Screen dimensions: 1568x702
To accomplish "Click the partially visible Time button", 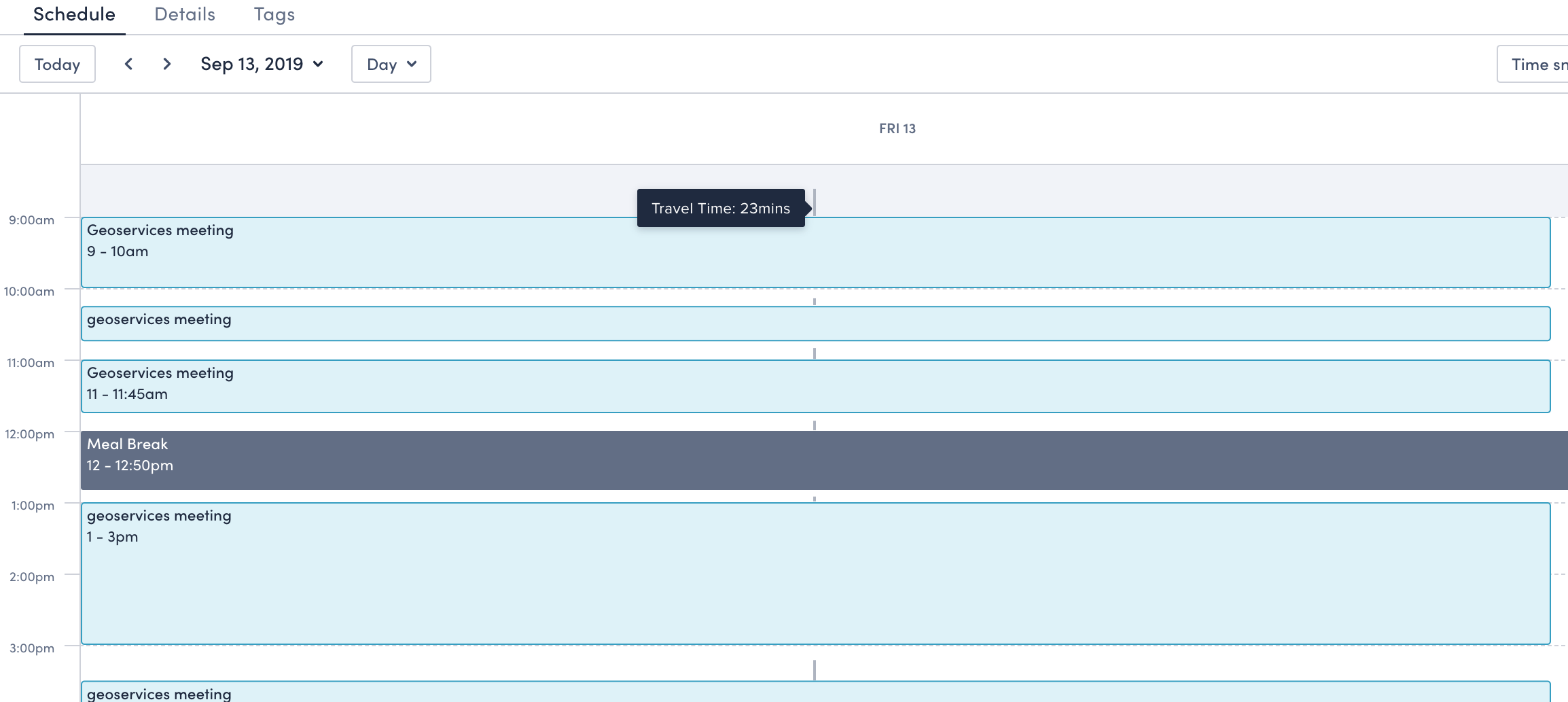I will [x=1535, y=64].
